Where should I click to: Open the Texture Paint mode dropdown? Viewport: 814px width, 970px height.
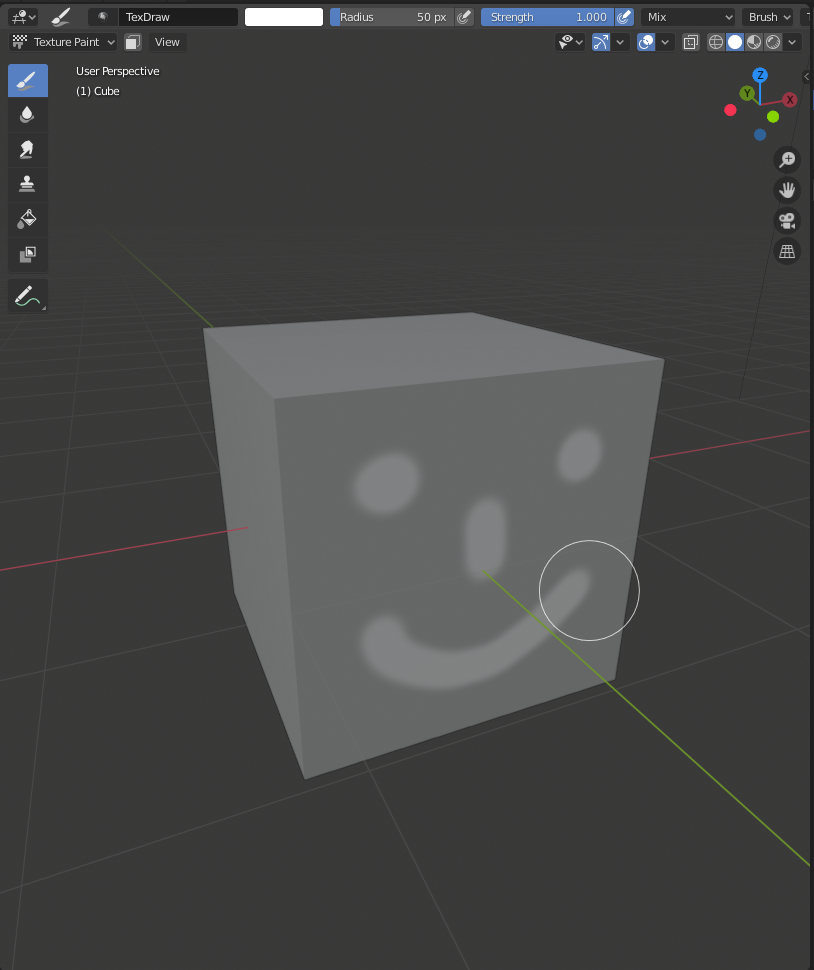tap(64, 42)
